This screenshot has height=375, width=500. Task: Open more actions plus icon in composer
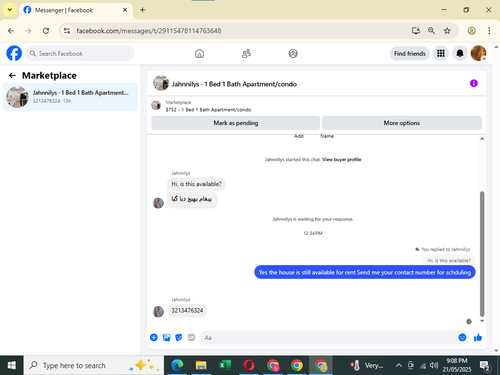pos(154,337)
